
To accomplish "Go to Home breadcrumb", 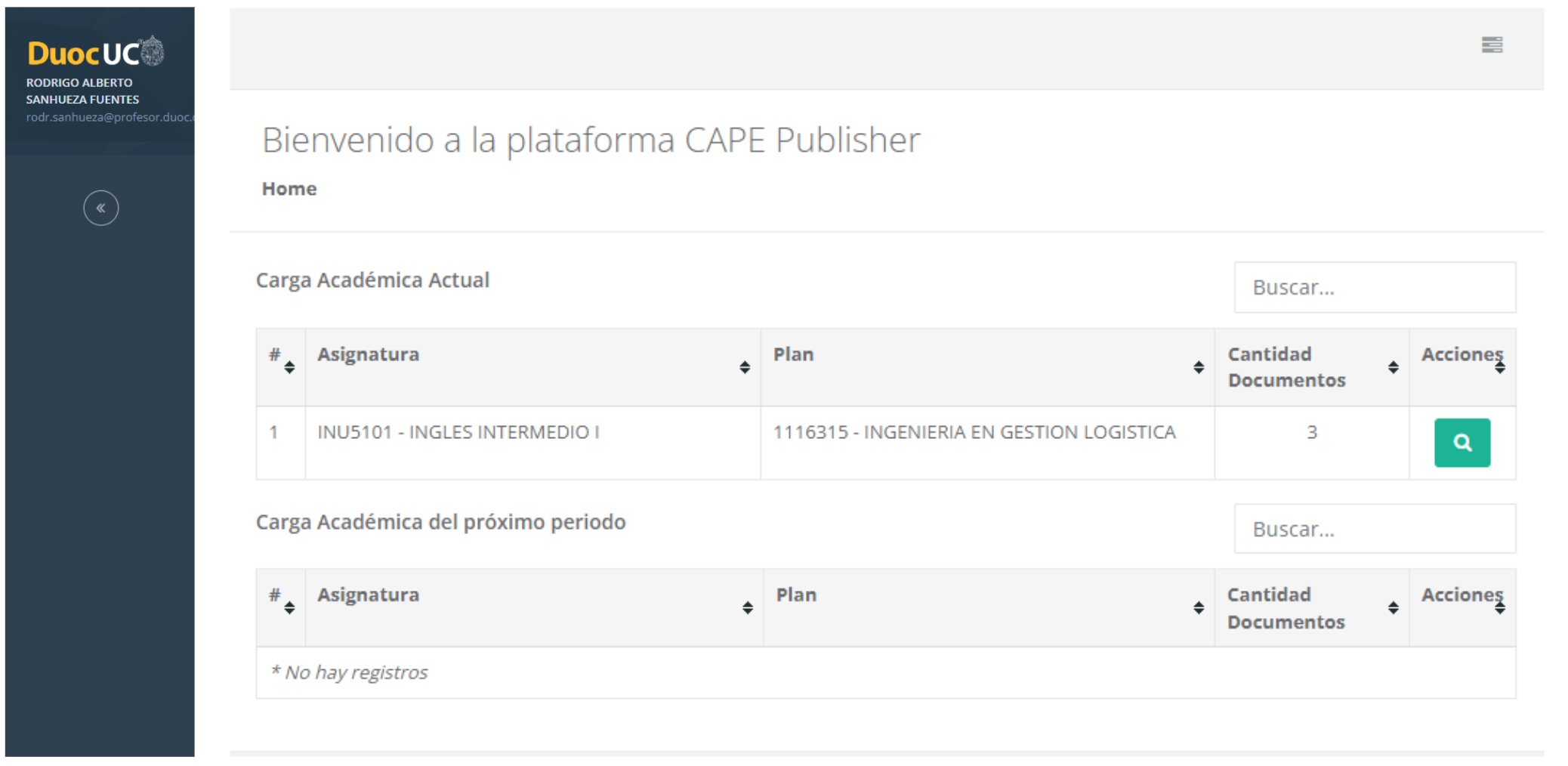I will pos(289,189).
